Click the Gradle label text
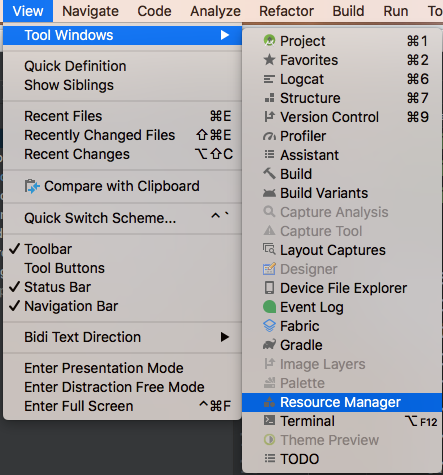Viewport: 443px width, 475px height. coord(301,345)
